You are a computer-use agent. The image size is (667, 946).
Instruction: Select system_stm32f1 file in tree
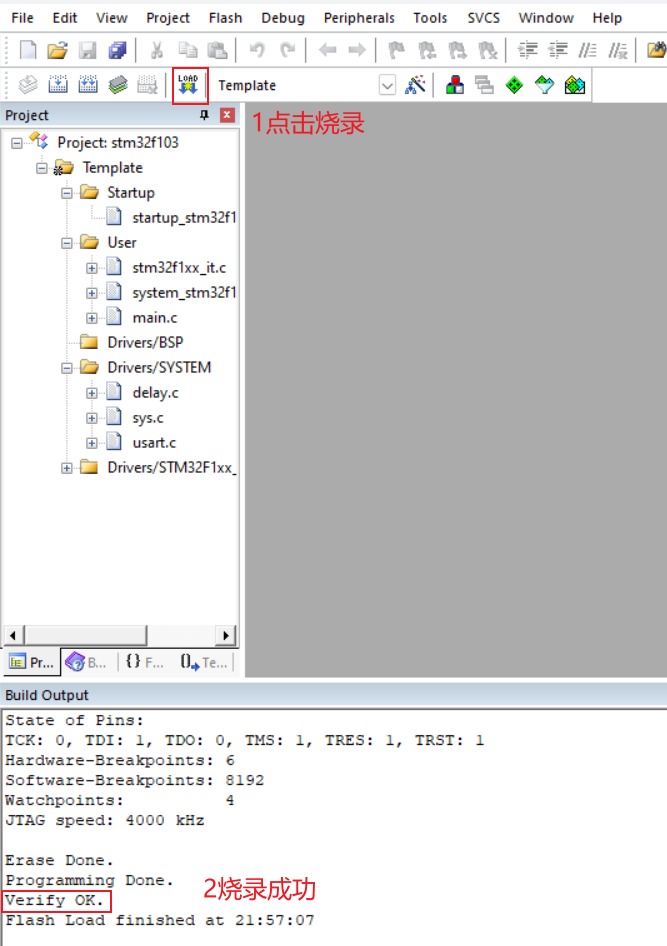pos(184,293)
